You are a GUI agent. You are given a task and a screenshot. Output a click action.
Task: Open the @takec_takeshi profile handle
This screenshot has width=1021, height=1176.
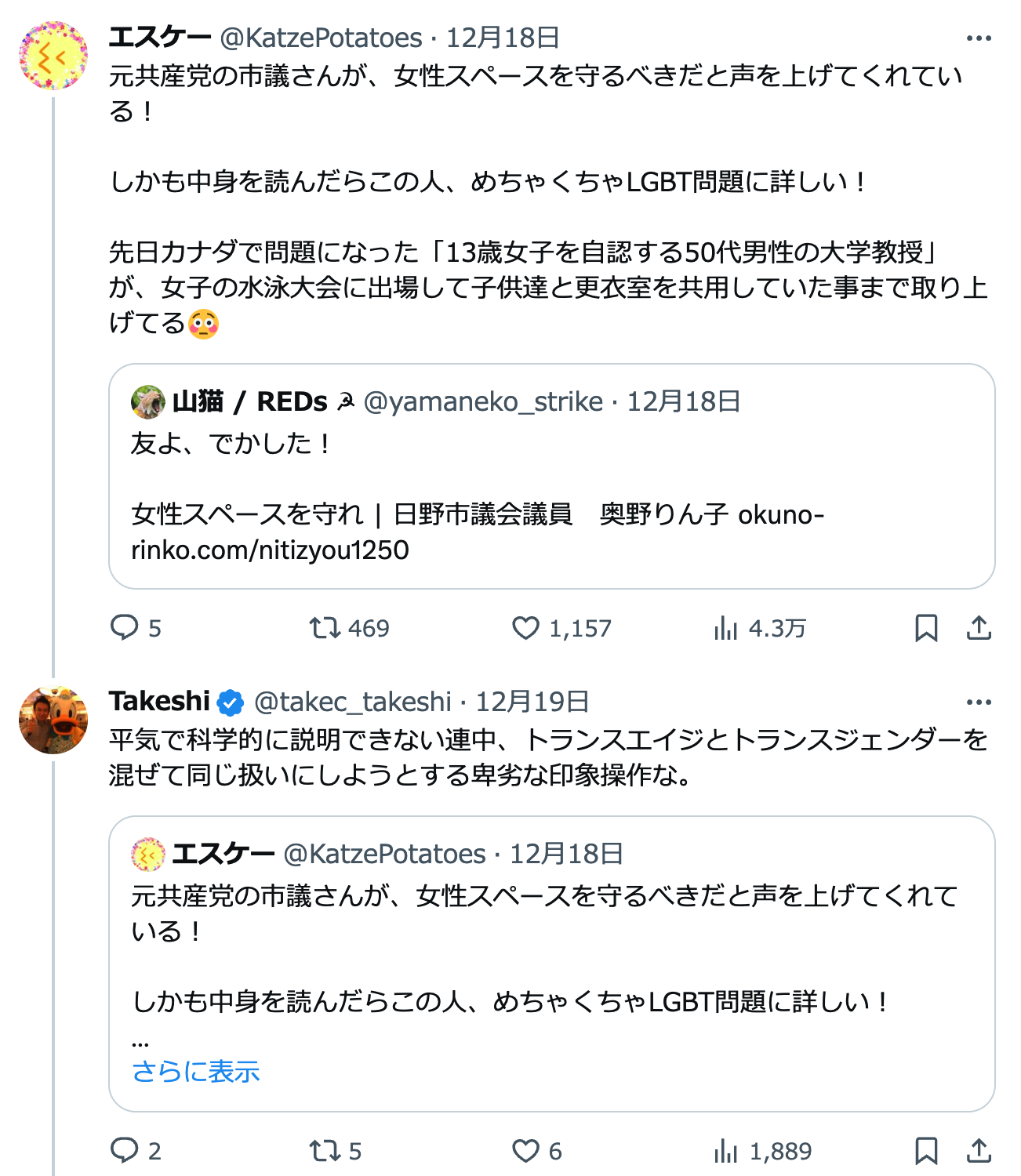(352, 702)
